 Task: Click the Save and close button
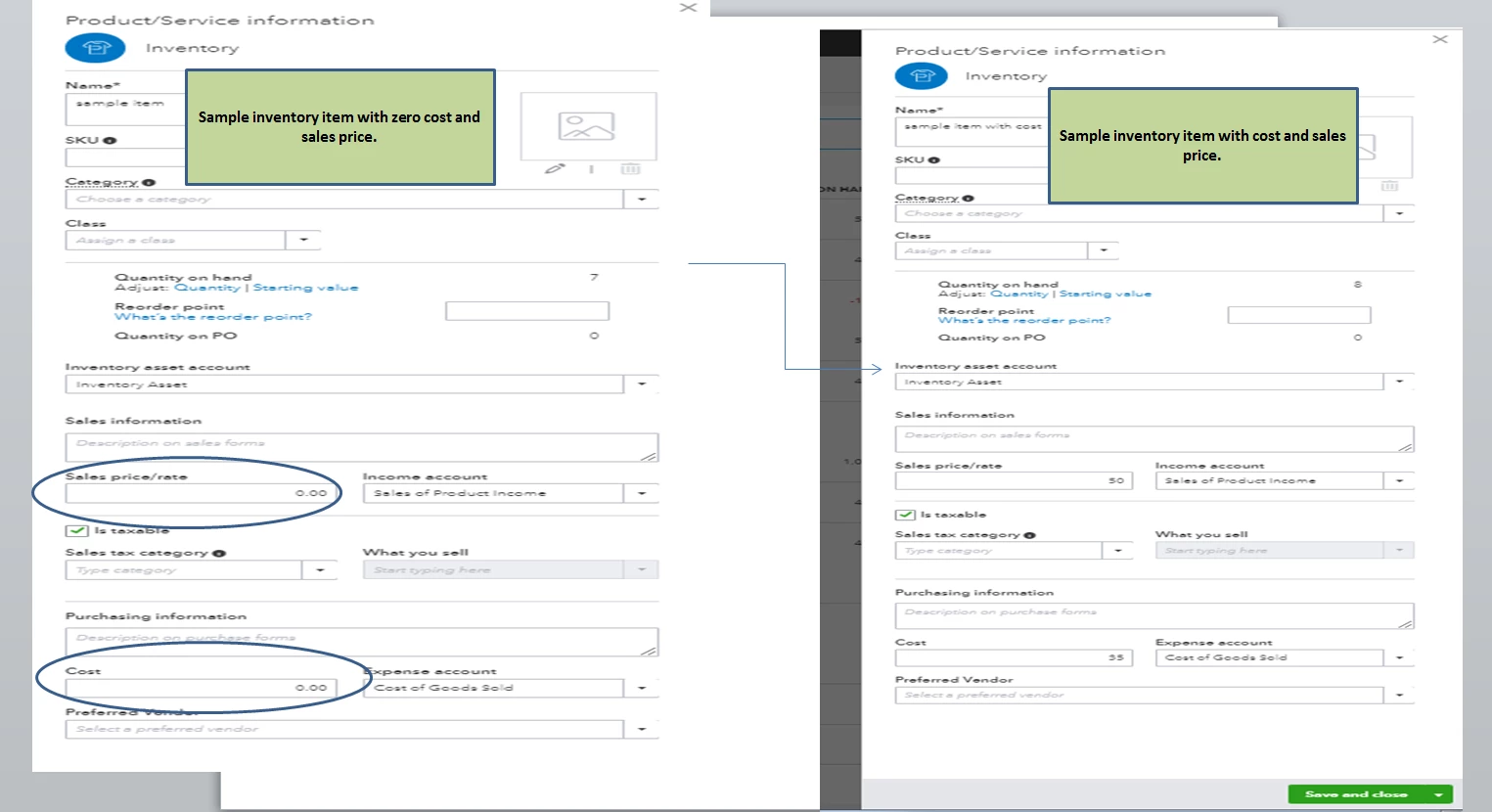coord(1356,794)
